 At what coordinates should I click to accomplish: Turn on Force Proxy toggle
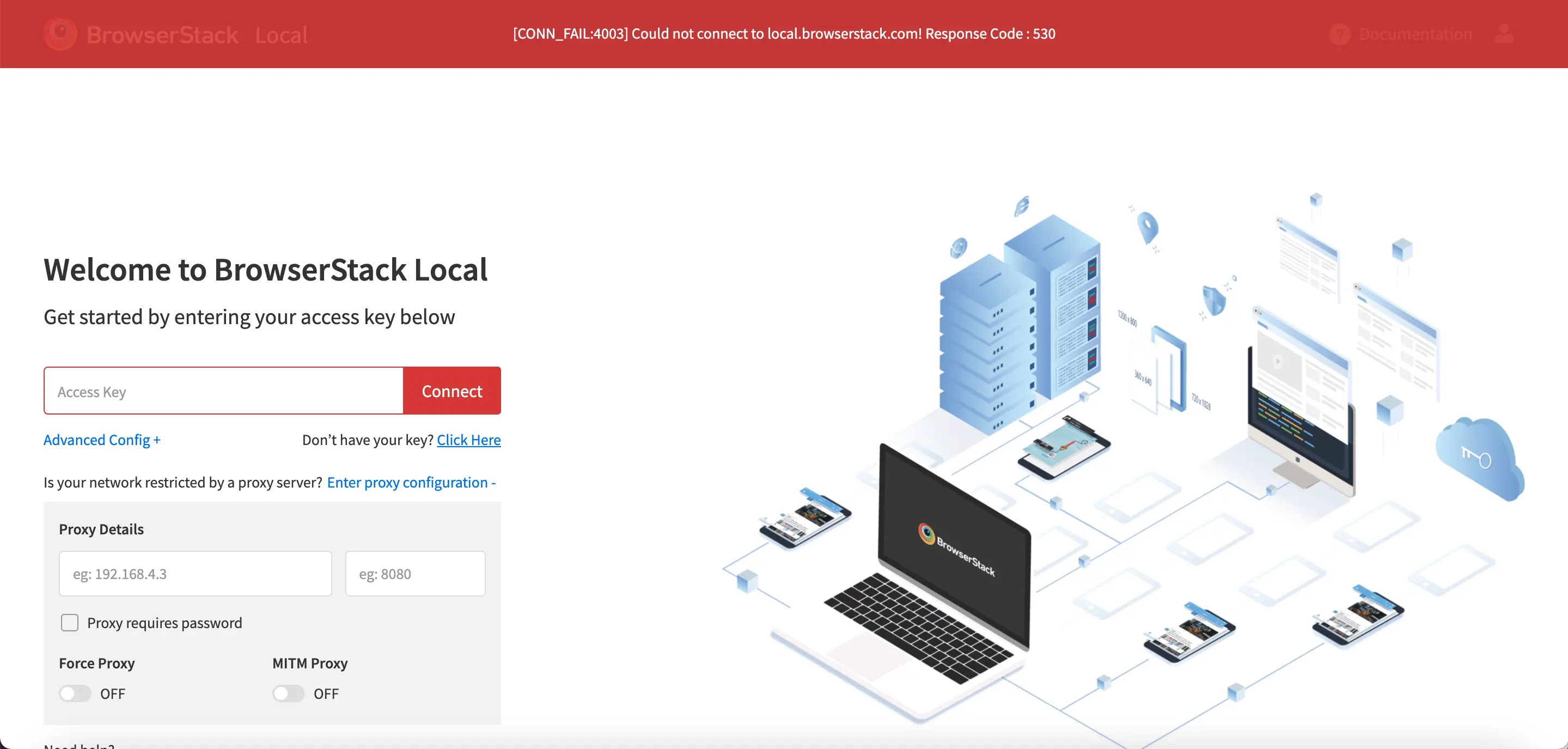pos(75,693)
